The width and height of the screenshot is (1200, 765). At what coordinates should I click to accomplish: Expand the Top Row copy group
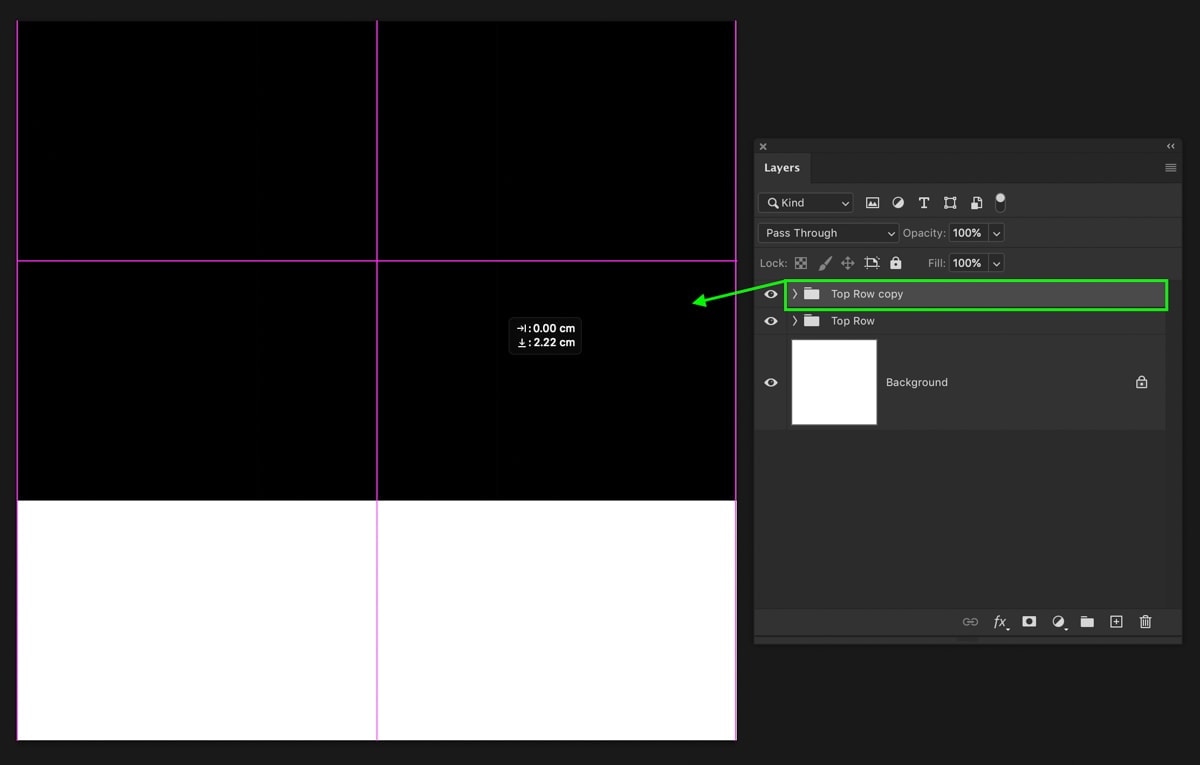click(795, 294)
